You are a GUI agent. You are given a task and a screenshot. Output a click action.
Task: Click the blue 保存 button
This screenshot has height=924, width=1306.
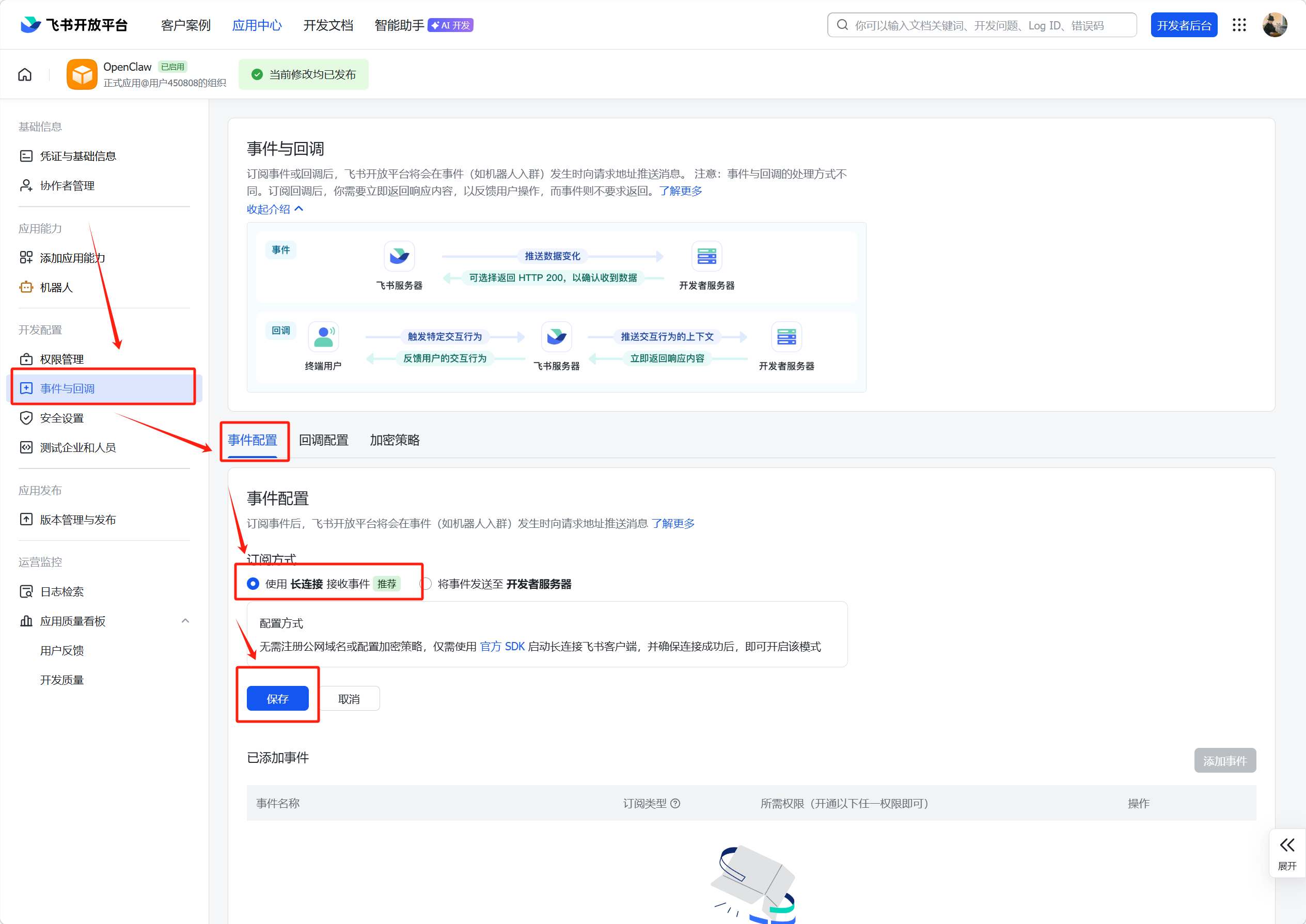click(278, 699)
